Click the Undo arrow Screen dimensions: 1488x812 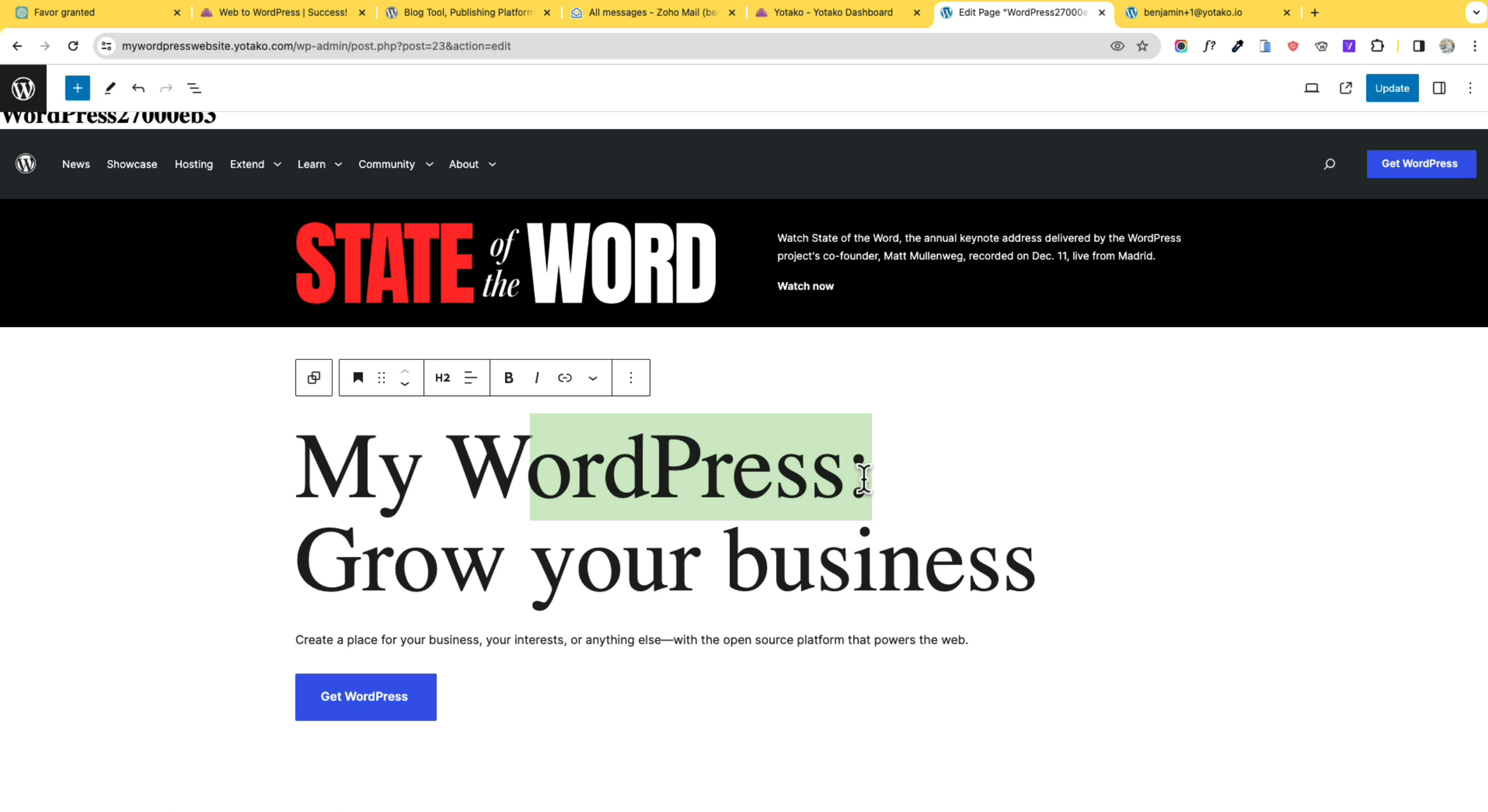pyautogui.click(x=138, y=88)
